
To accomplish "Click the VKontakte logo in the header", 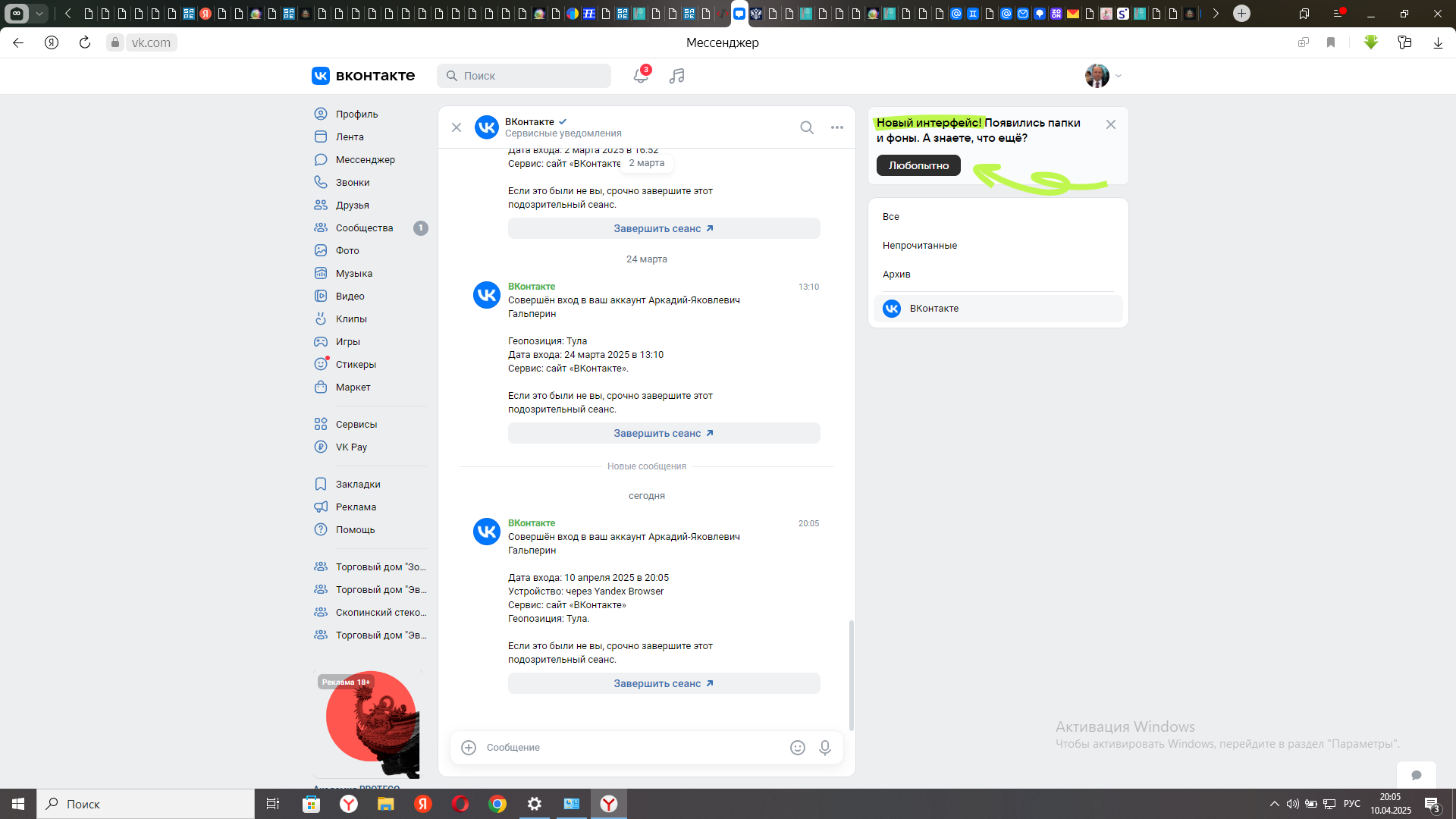I will click(363, 75).
